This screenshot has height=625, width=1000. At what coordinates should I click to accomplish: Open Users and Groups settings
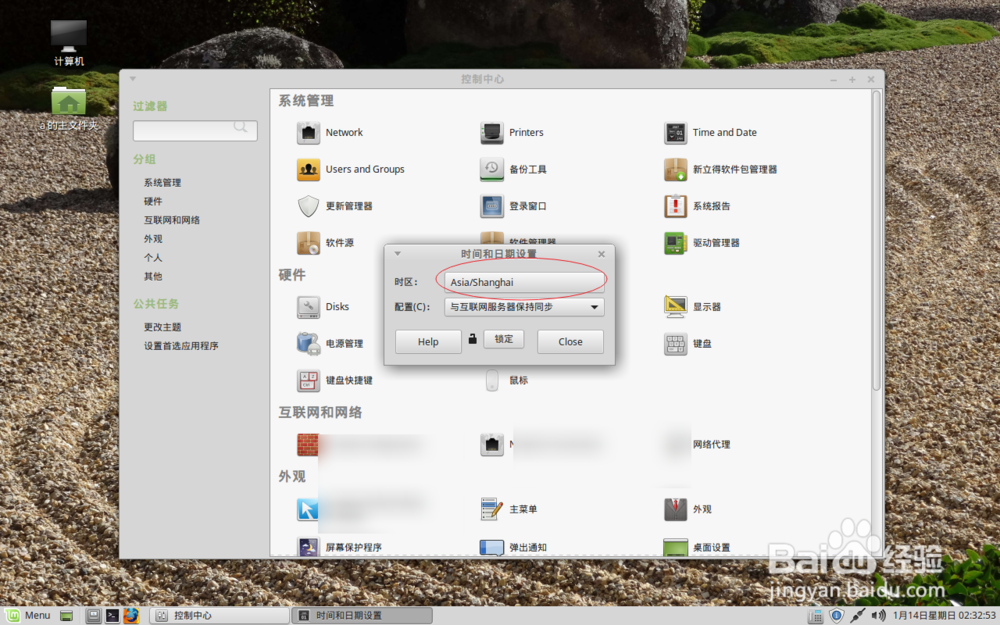(x=365, y=169)
